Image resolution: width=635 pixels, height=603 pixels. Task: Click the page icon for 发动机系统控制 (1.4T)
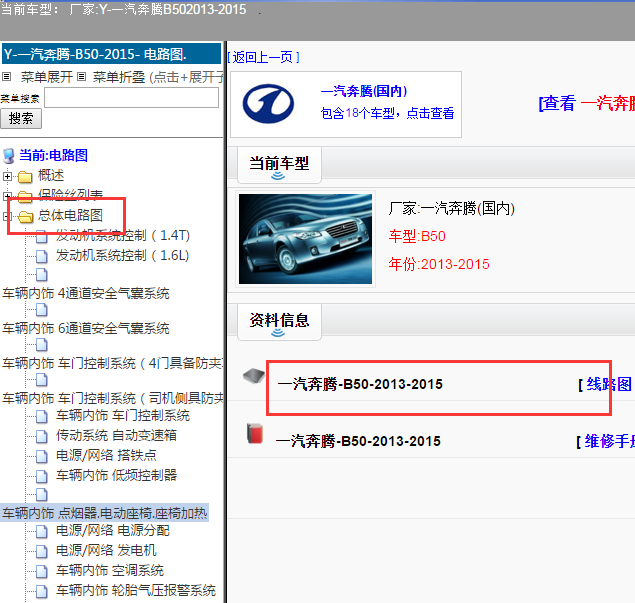pos(42,236)
